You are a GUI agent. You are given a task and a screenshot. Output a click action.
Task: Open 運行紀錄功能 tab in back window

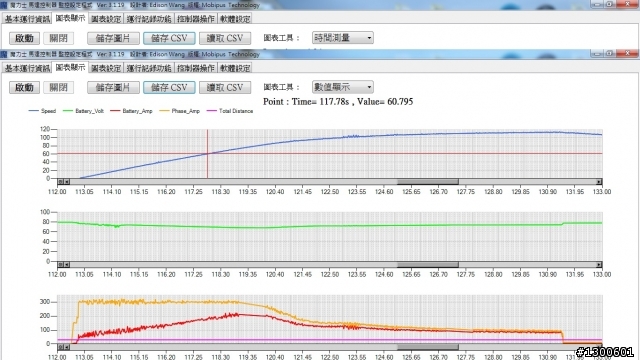[149, 19]
